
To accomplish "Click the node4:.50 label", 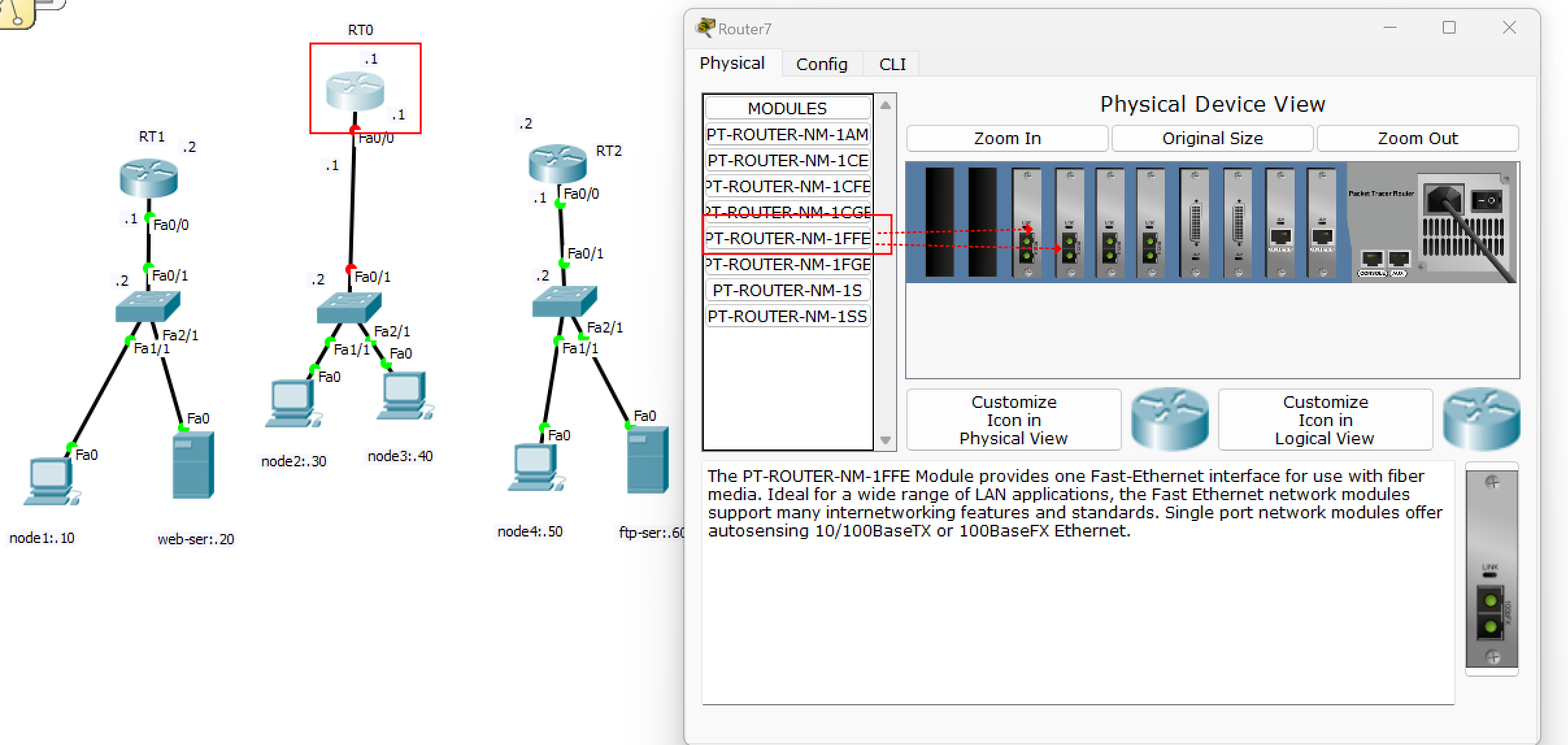I will click(x=530, y=531).
